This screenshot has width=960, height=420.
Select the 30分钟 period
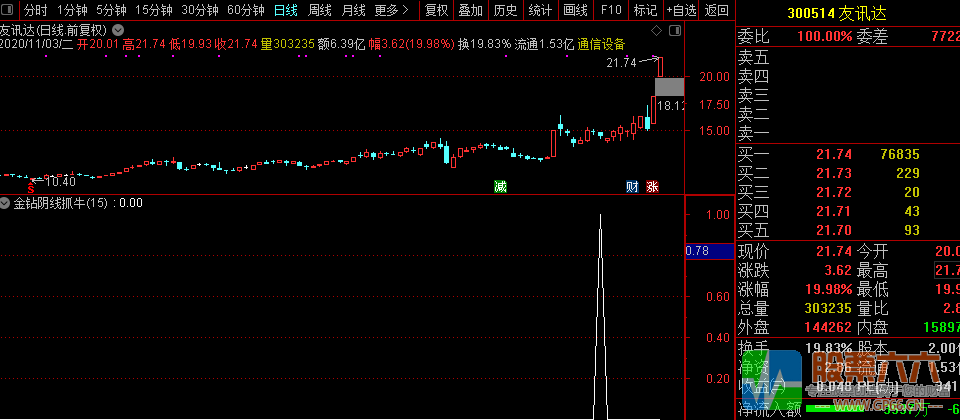pyautogui.click(x=200, y=10)
